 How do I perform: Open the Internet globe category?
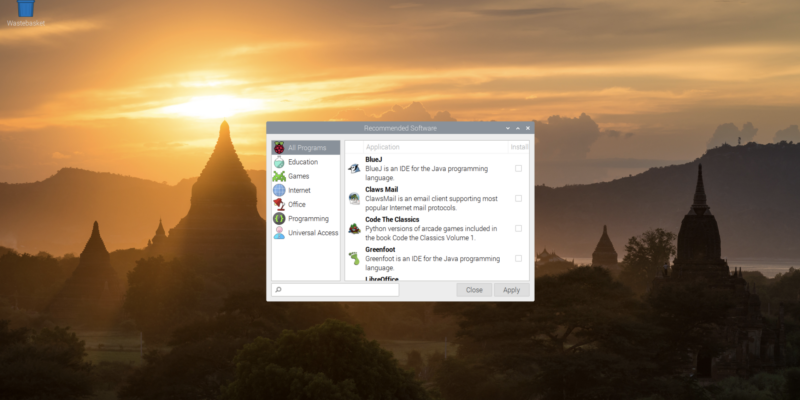306,190
